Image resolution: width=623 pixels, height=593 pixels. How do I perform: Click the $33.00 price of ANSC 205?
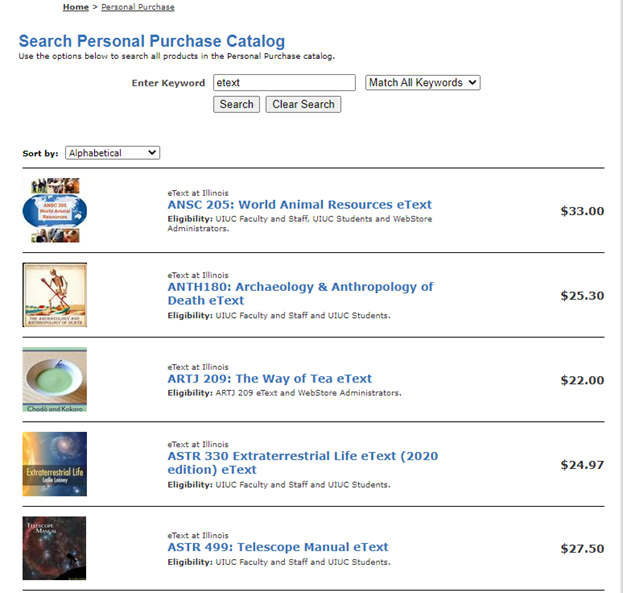click(x=582, y=211)
